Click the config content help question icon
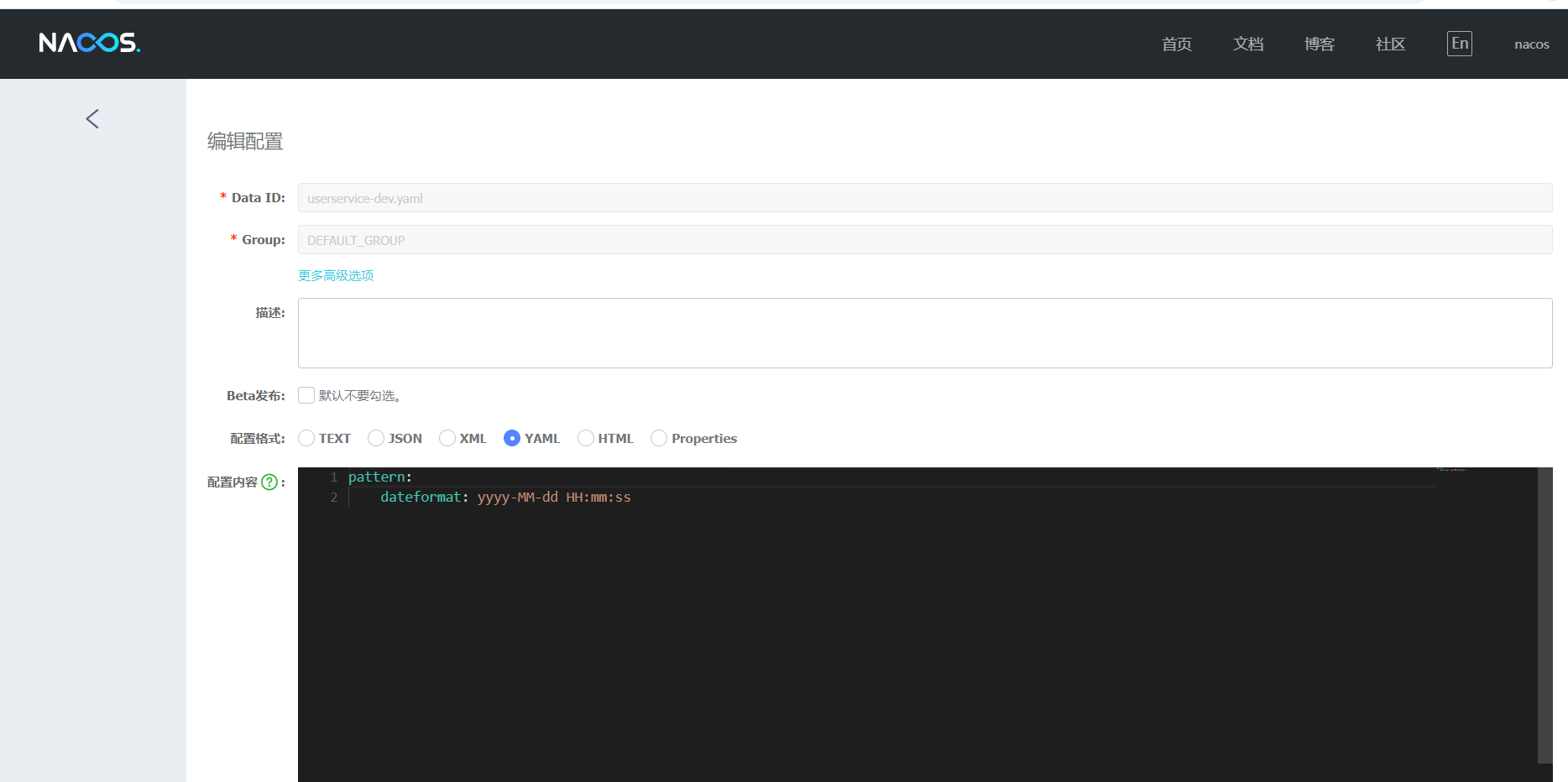 pos(269,482)
